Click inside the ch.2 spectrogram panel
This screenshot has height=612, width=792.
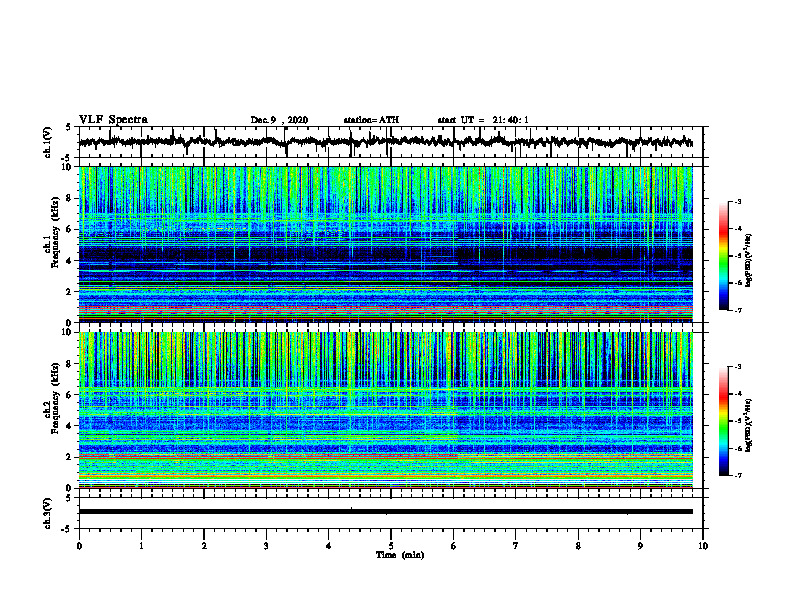(x=386, y=410)
